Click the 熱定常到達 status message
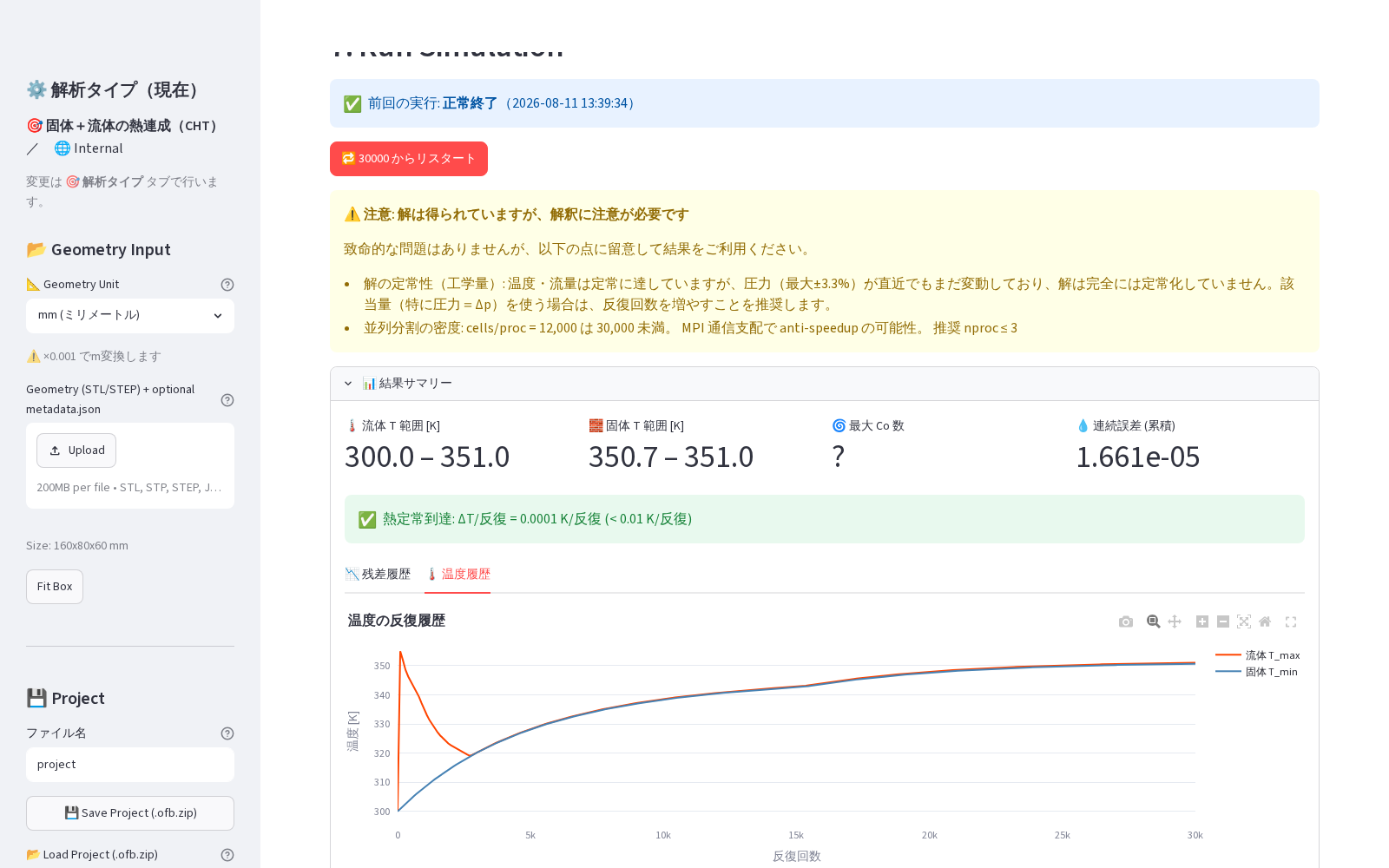 tap(825, 519)
